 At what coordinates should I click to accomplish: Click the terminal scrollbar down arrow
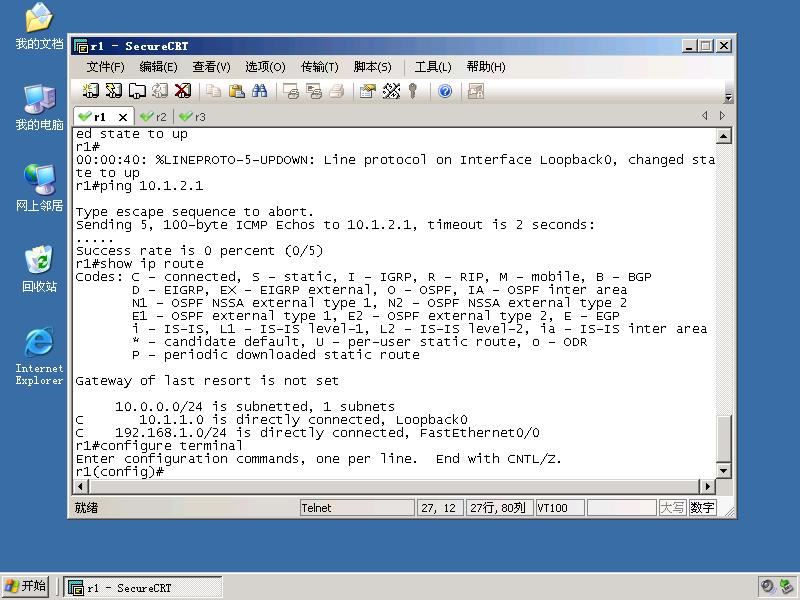tap(723, 470)
